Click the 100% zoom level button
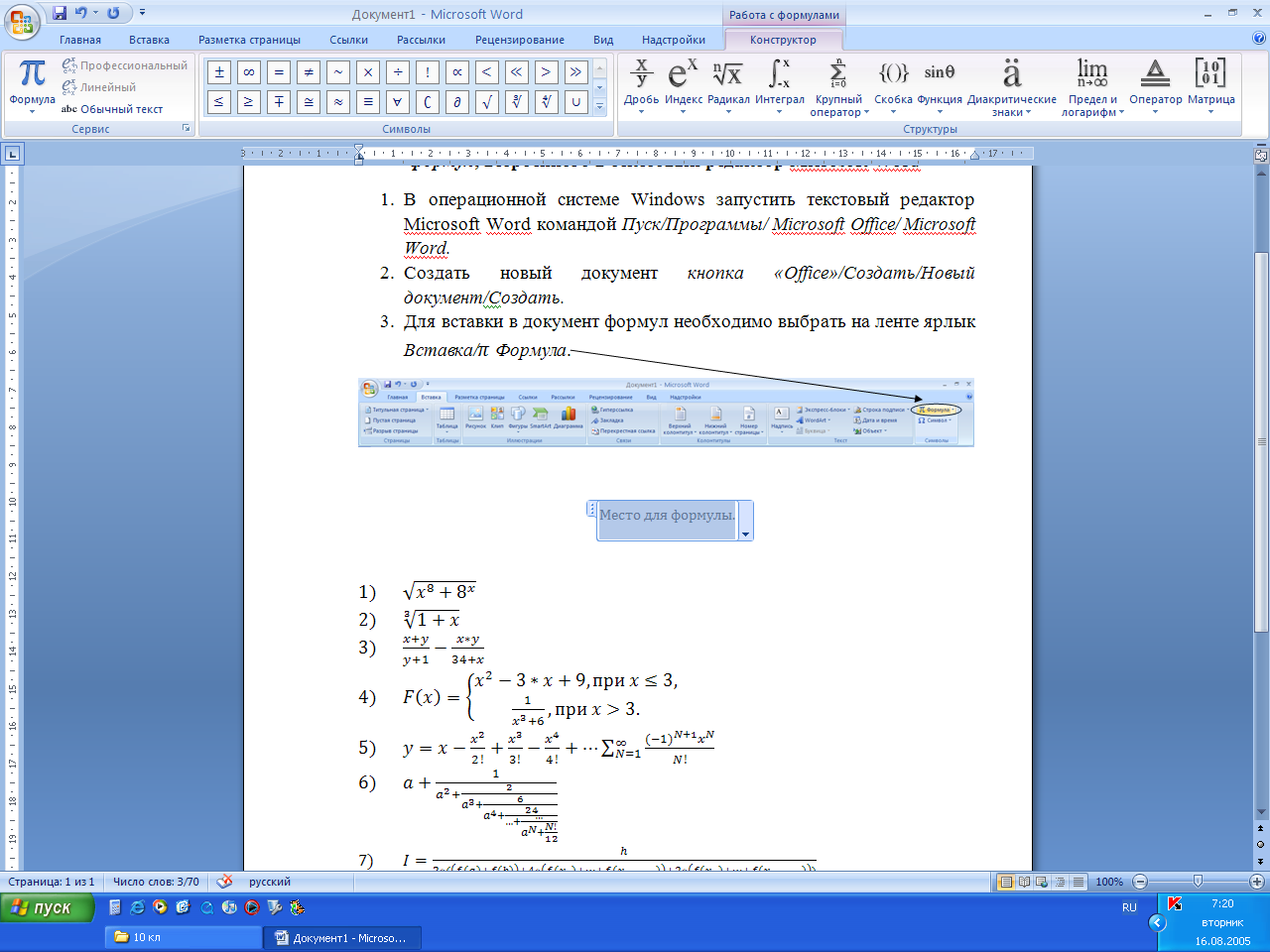The height and width of the screenshot is (952, 1270). coord(1109,882)
